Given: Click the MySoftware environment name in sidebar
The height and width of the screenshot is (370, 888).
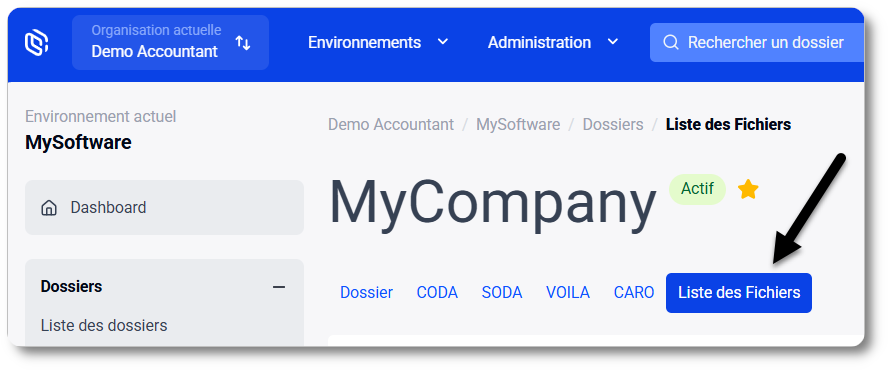Looking at the screenshot, I should (78, 142).
